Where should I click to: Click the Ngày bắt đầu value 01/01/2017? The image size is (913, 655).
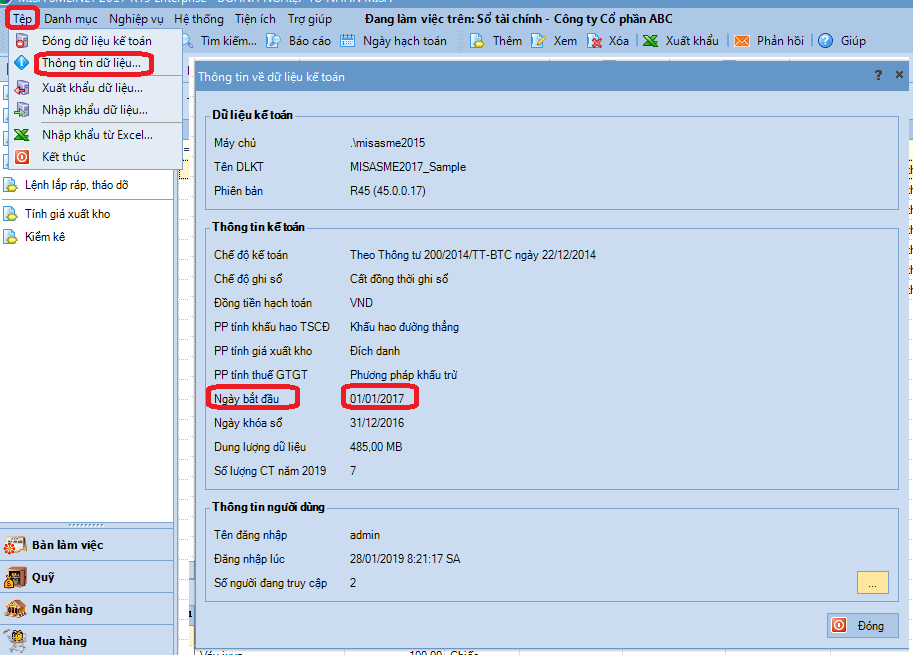[x=377, y=399]
